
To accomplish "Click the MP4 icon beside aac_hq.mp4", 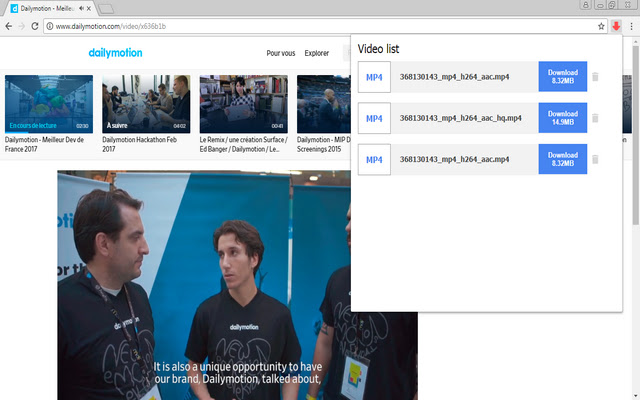I will [374, 118].
